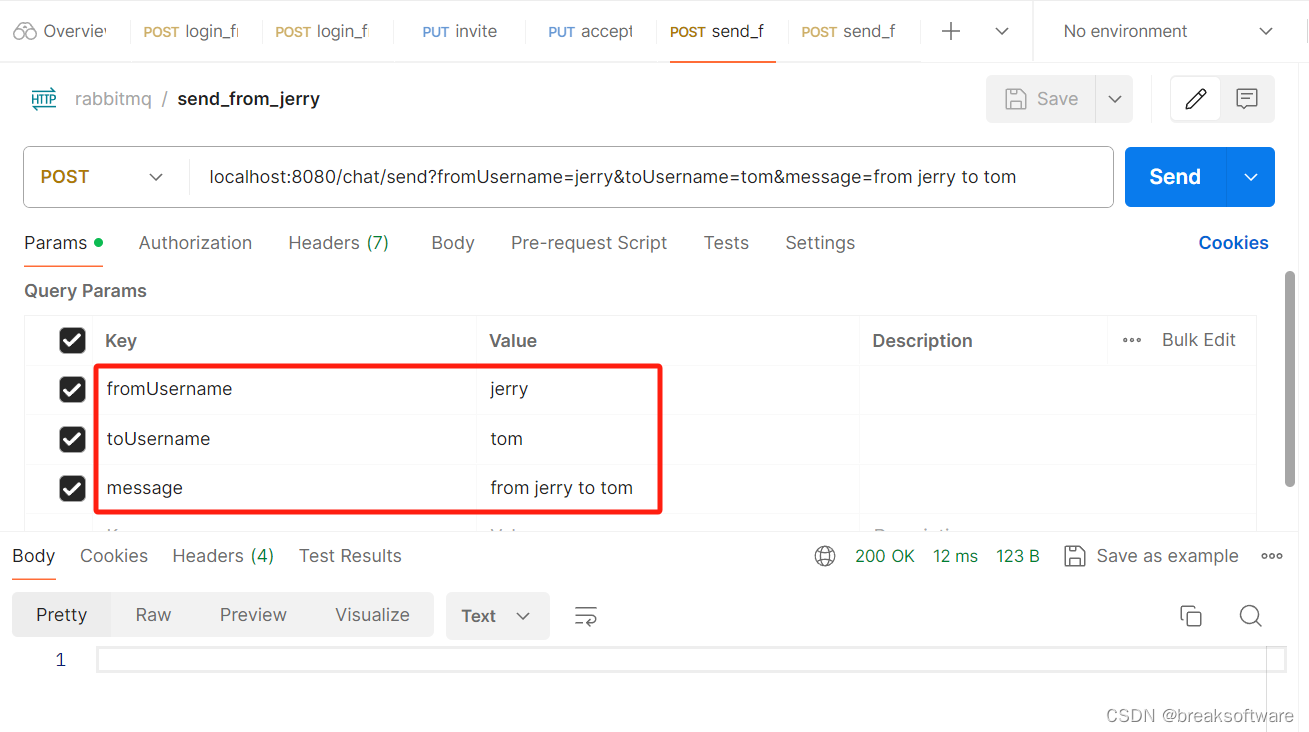Open the params table column options ellipsis
The height and width of the screenshot is (732, 1309).
(1132, 340)
